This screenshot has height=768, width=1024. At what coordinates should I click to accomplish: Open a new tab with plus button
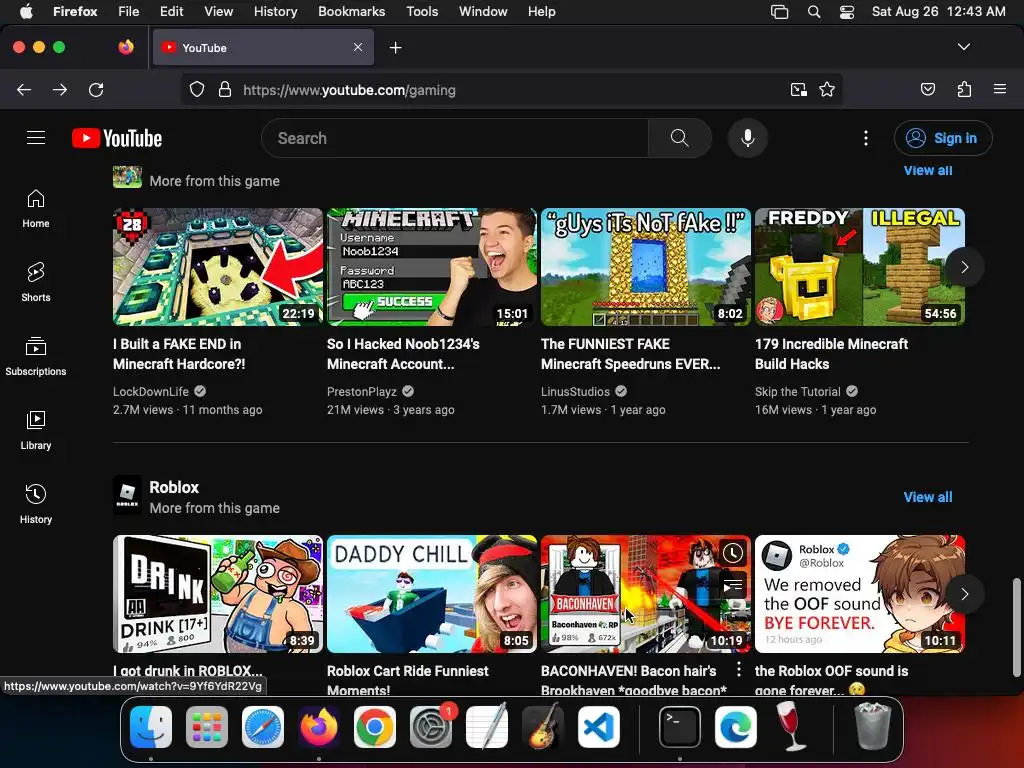395,48
